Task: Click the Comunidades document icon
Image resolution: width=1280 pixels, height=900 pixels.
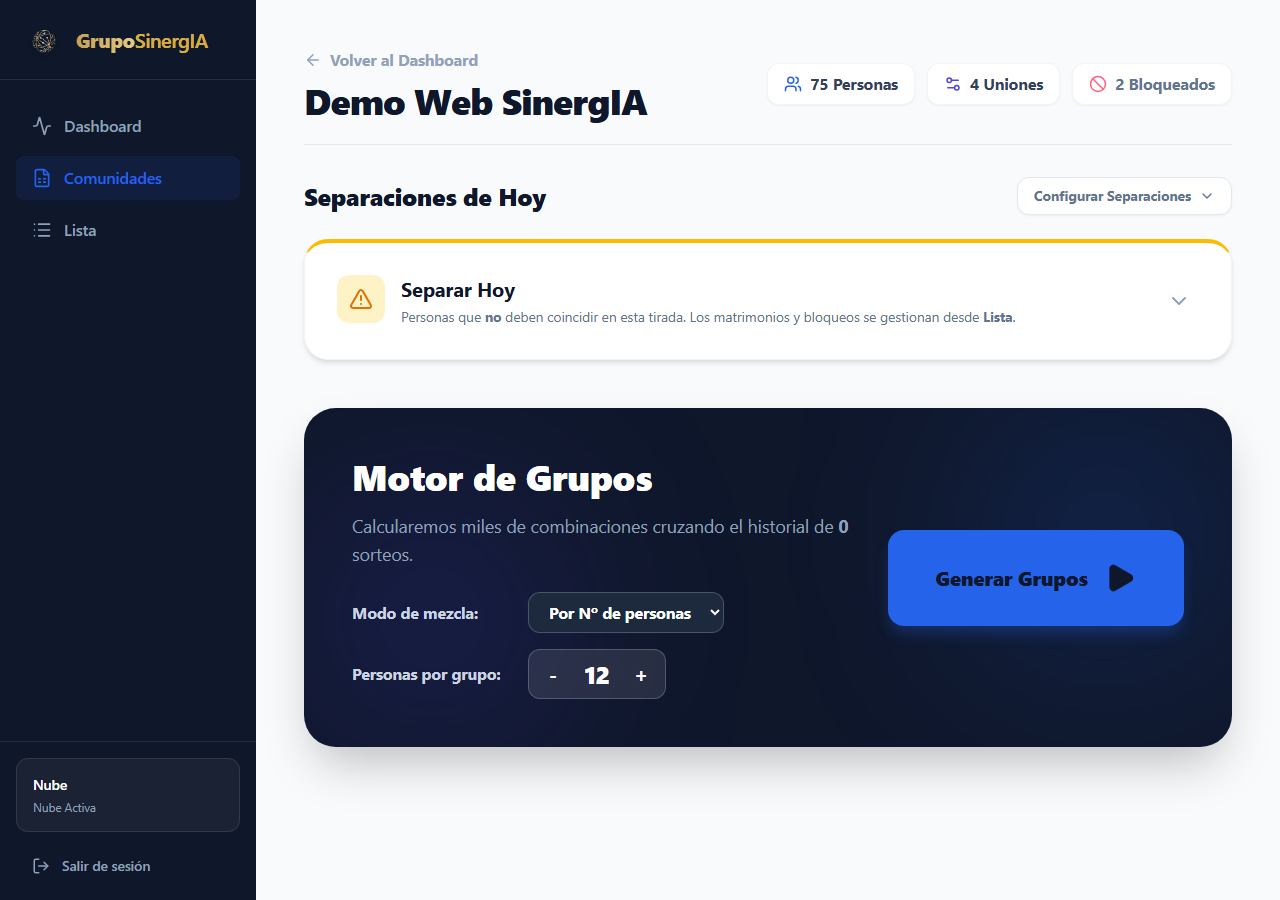Action: (x=42, y=178)
